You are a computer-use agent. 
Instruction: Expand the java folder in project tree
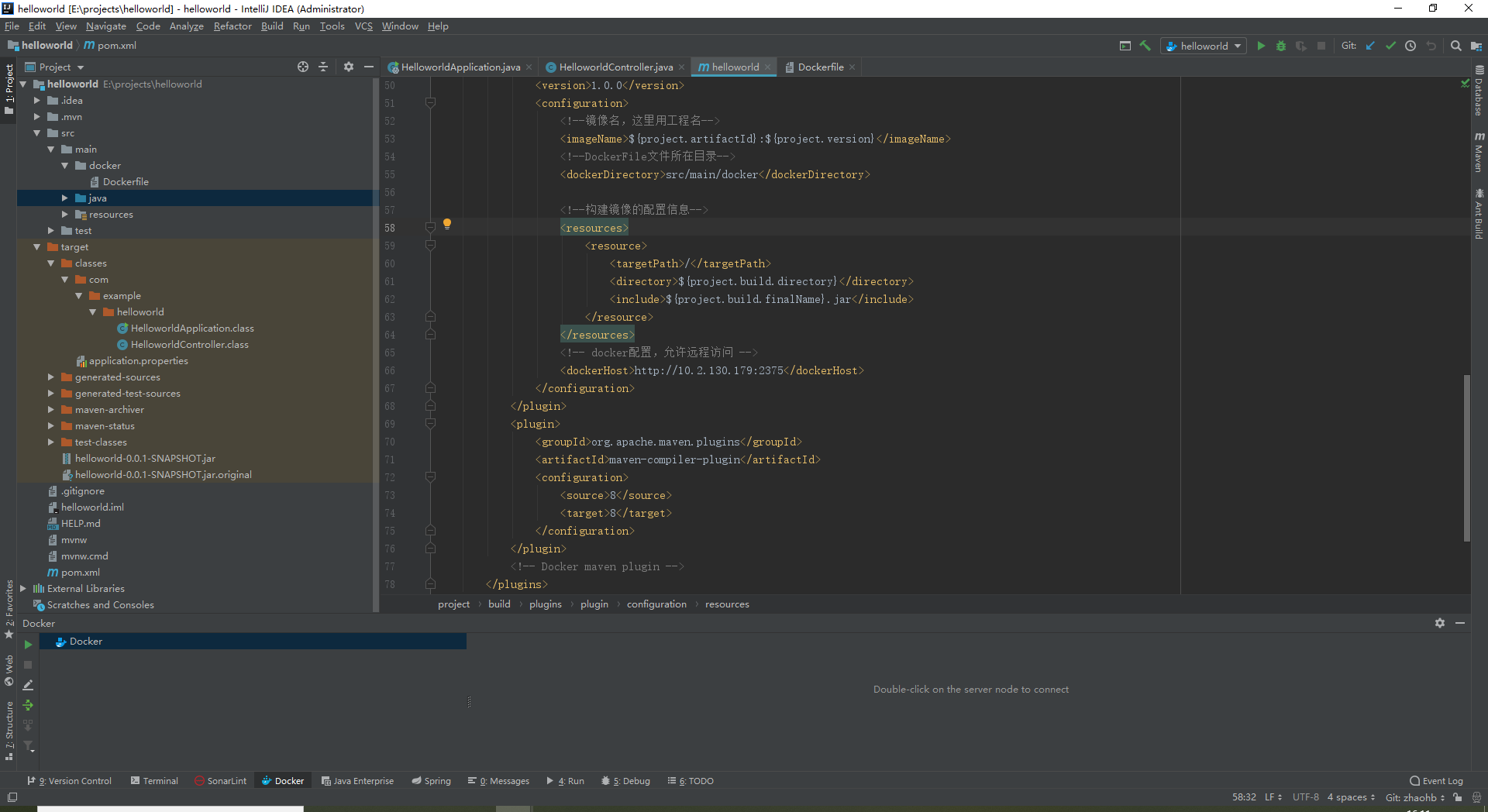(x=65, y=198)
